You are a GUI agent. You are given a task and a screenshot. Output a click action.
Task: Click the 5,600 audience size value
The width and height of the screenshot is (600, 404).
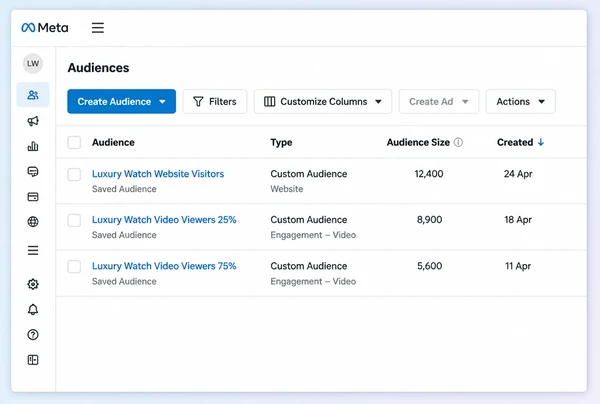coord(429,266)
